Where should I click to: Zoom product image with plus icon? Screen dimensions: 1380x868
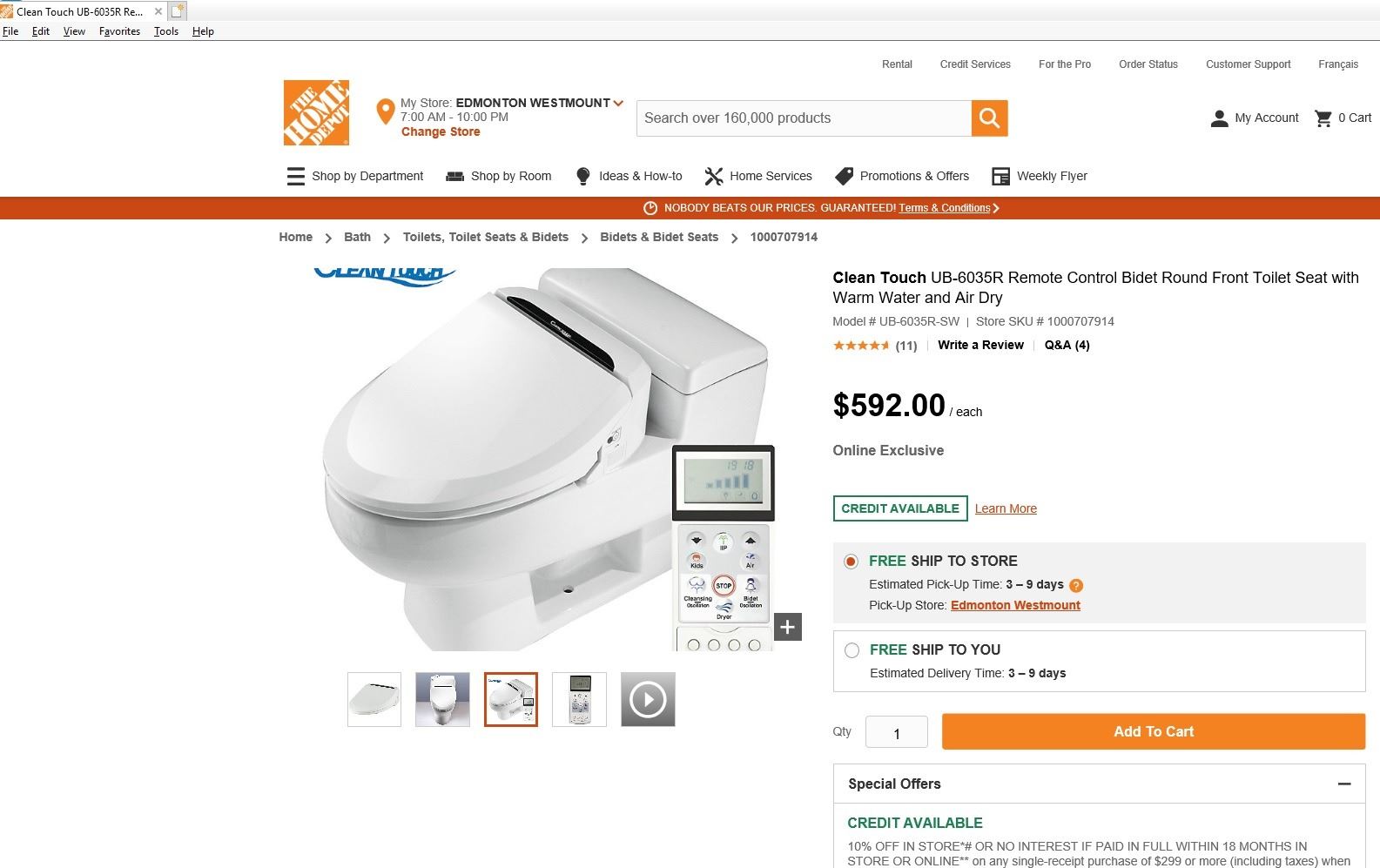[787, 627]
